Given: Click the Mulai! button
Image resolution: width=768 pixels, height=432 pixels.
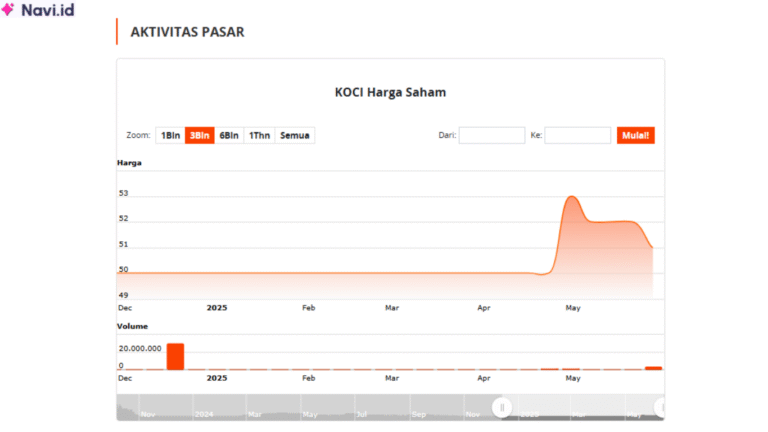Looking at the screenshot, I should pos(636,136).
